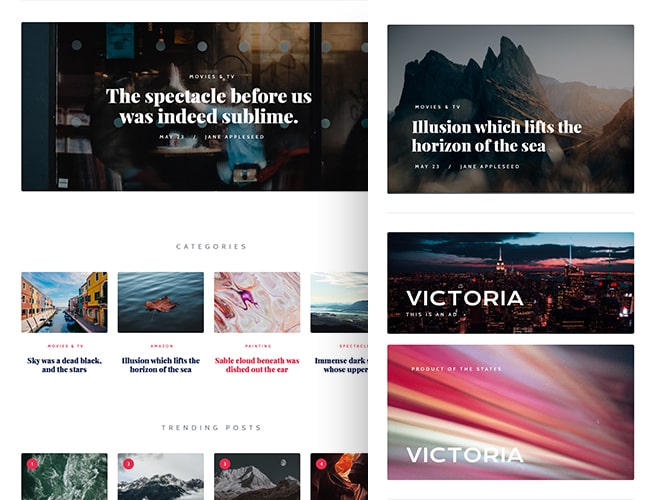Click trending badge number 2
This screenshot has height=500, width=650.
point(129,464)
